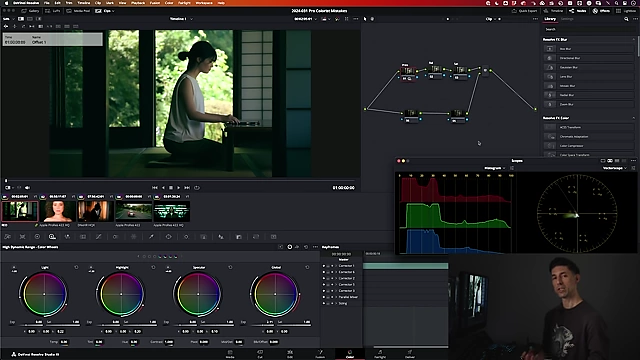640x360 pixels.
Task: Open the Lightbox view button
Action: pyautogui.click(x=627, y=11)
